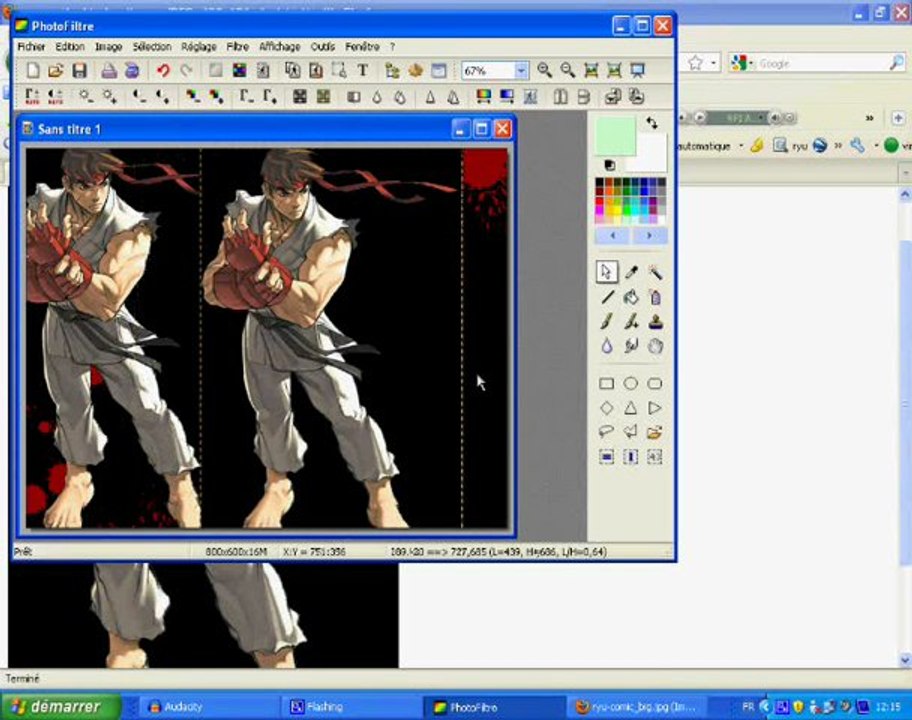The width and height of the screenshot is (912, 720).
Task: Choose the rounded rectangle selection shape
Action: [655, 384]
